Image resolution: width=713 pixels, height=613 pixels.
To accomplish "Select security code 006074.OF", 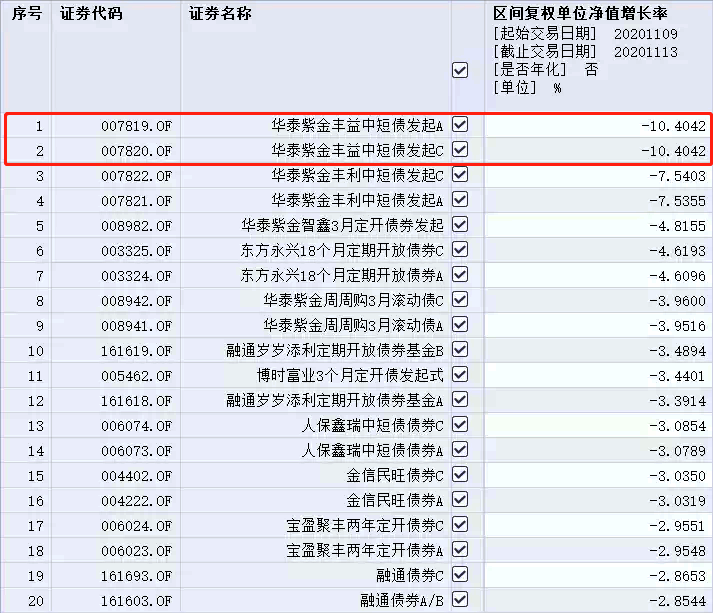I will click(x=136, y=426).
